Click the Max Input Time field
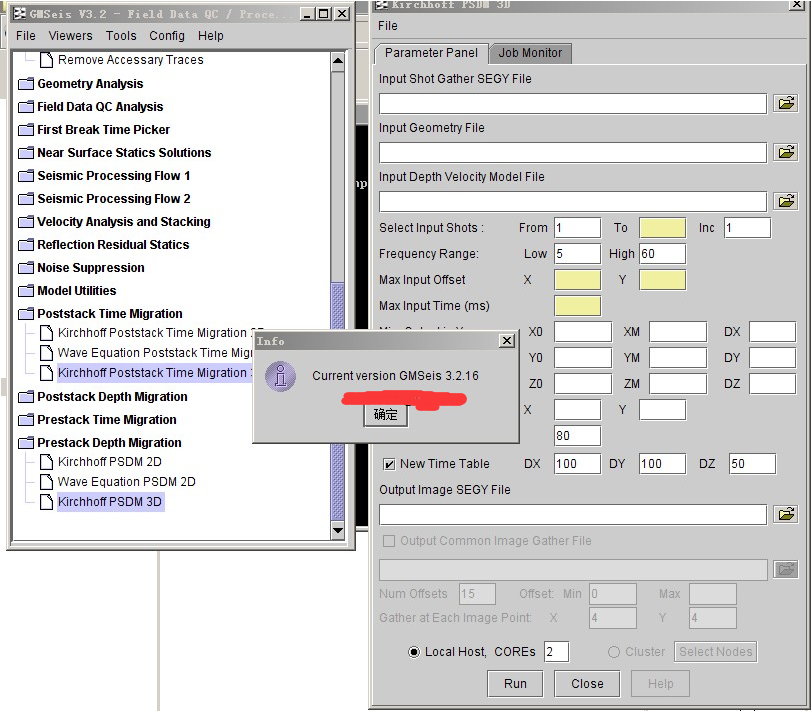 point(578,306)
